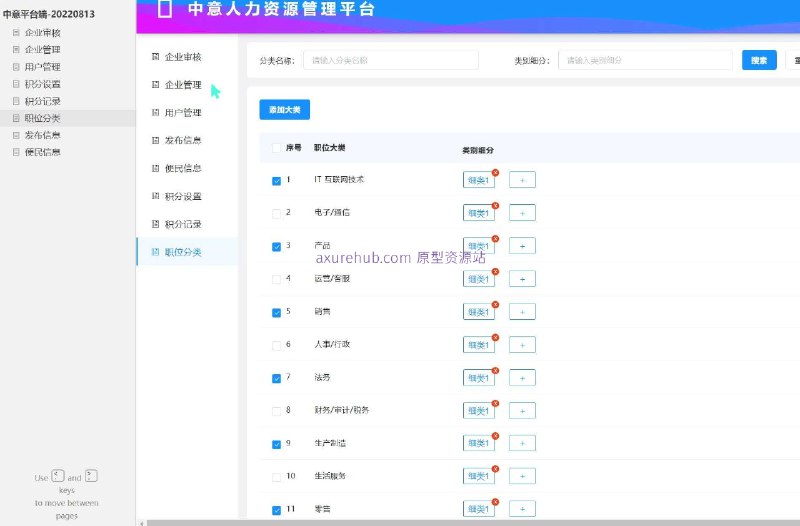Remove 细类1 tag in 法务 row

click(x=495, y=370)
